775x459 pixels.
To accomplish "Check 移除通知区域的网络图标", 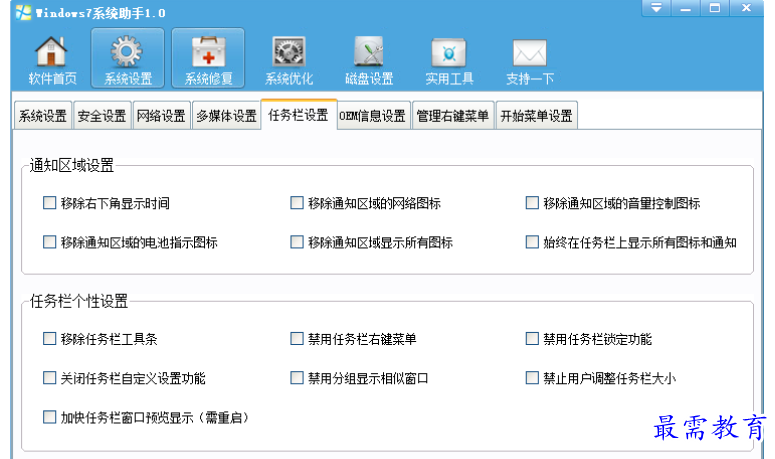I will (x=297, y=203).
